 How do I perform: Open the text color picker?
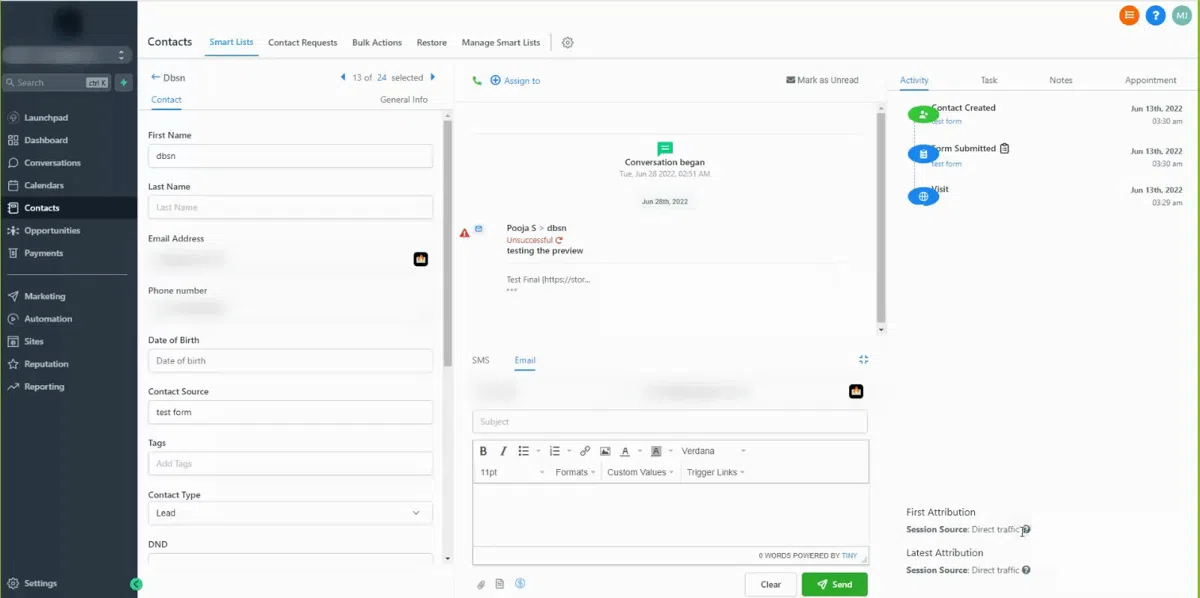point(629,451)
